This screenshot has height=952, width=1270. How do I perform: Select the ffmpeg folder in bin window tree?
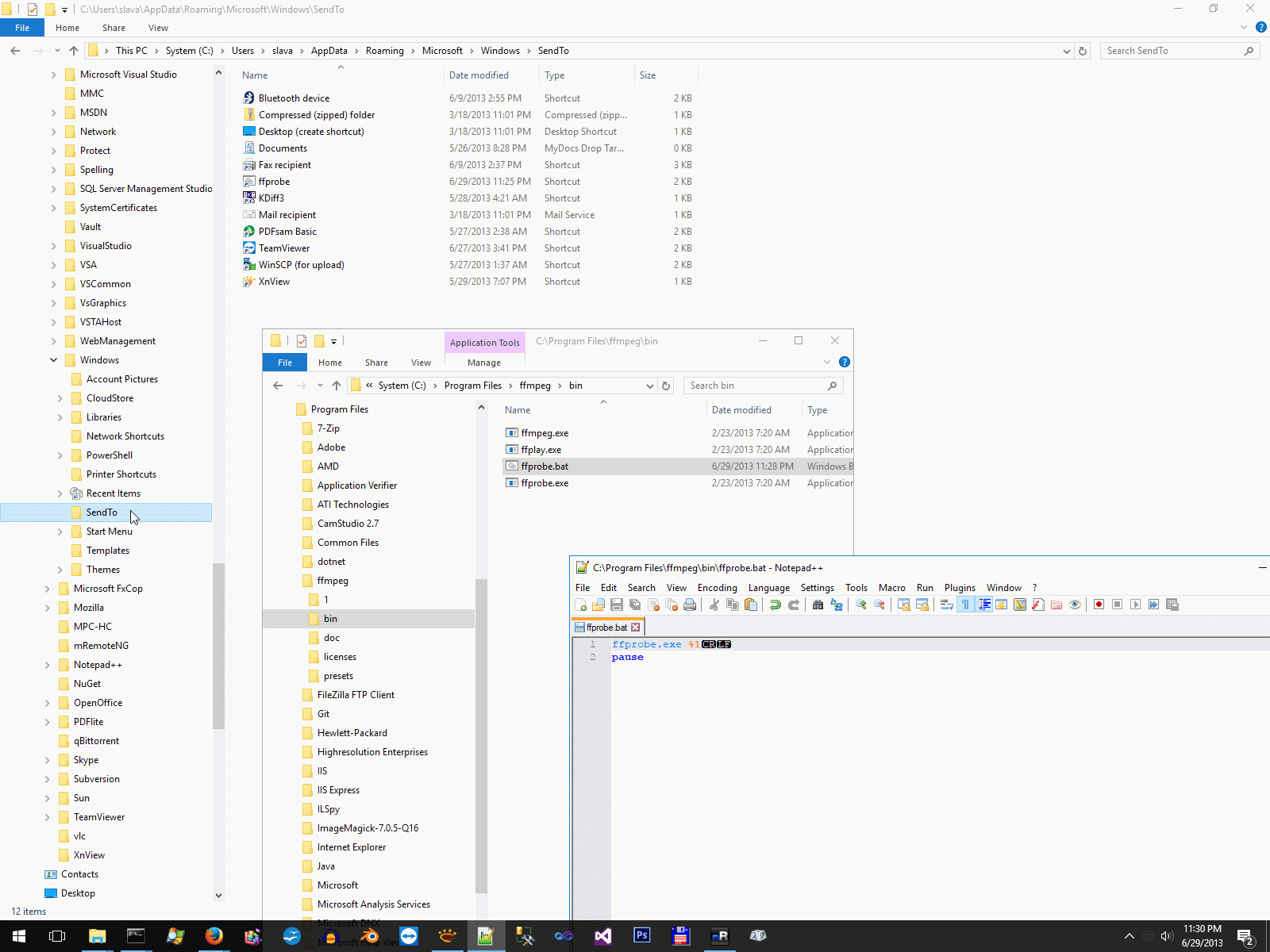click(333, 581)
